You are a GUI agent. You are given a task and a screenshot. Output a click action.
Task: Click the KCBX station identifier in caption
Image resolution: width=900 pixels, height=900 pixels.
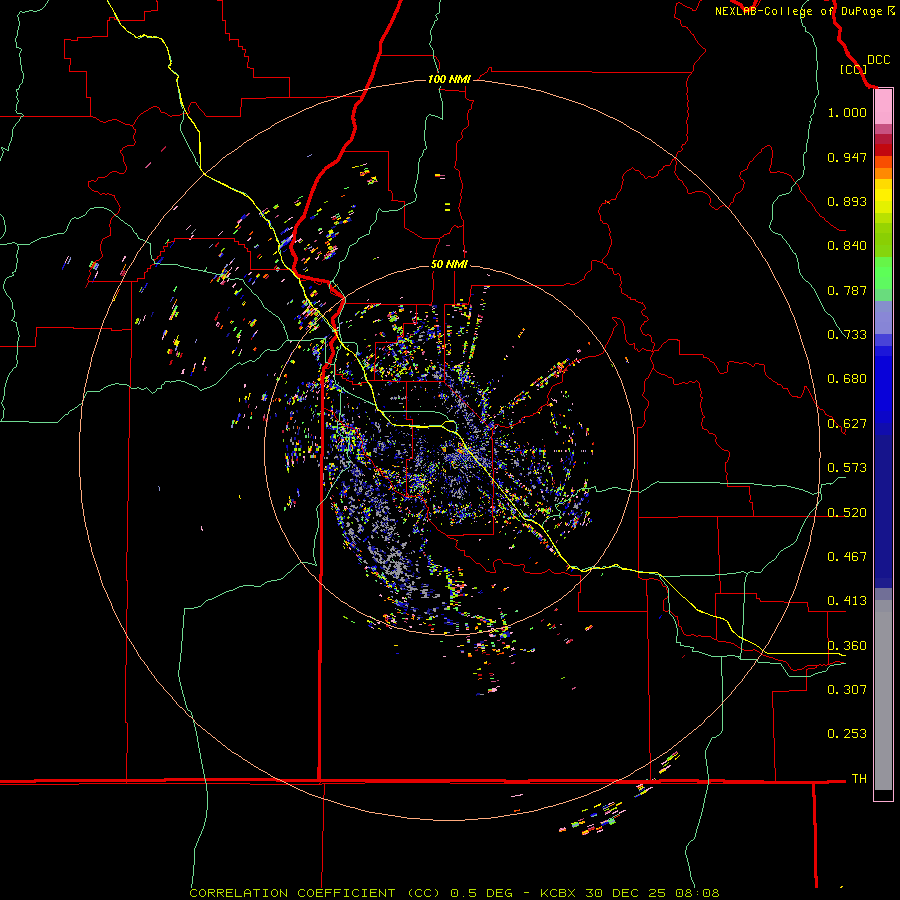click(557, 893)
